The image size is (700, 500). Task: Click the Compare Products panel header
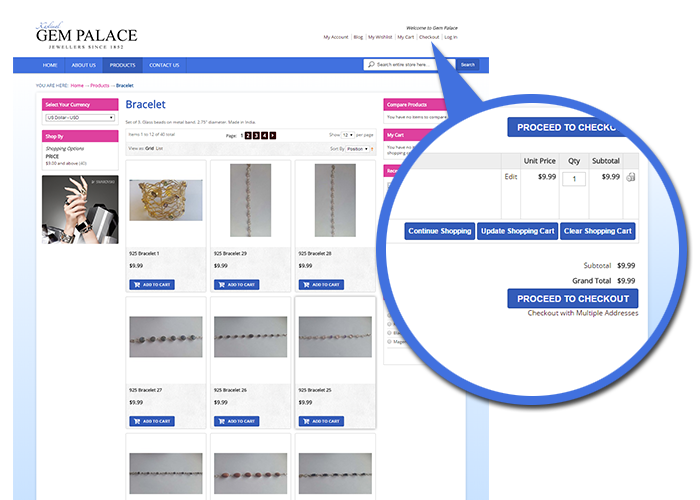pyautogui.click(x=415, y=104)
